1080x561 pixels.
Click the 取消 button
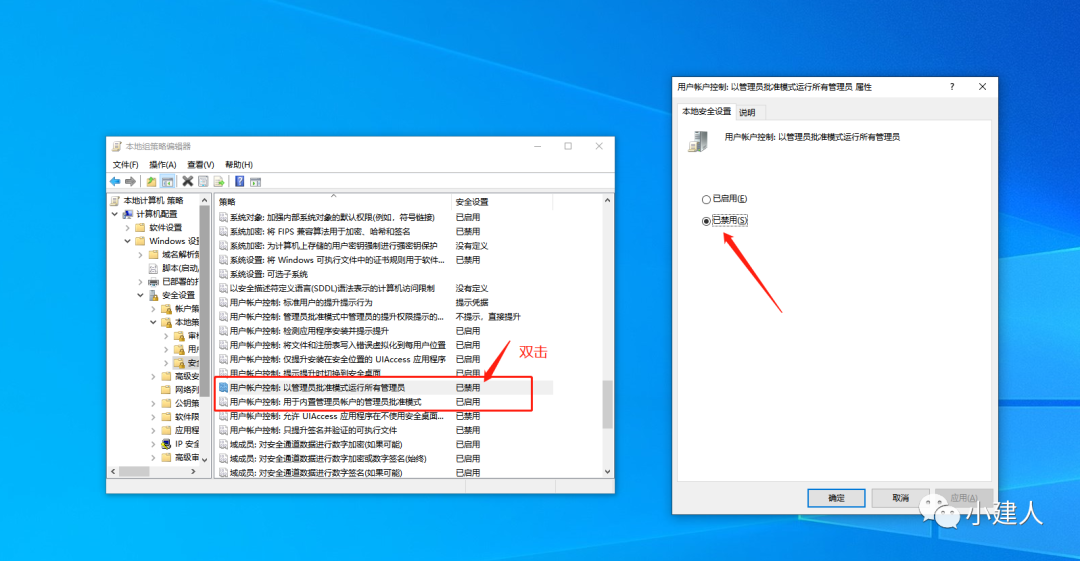click(x=900, y=498)
